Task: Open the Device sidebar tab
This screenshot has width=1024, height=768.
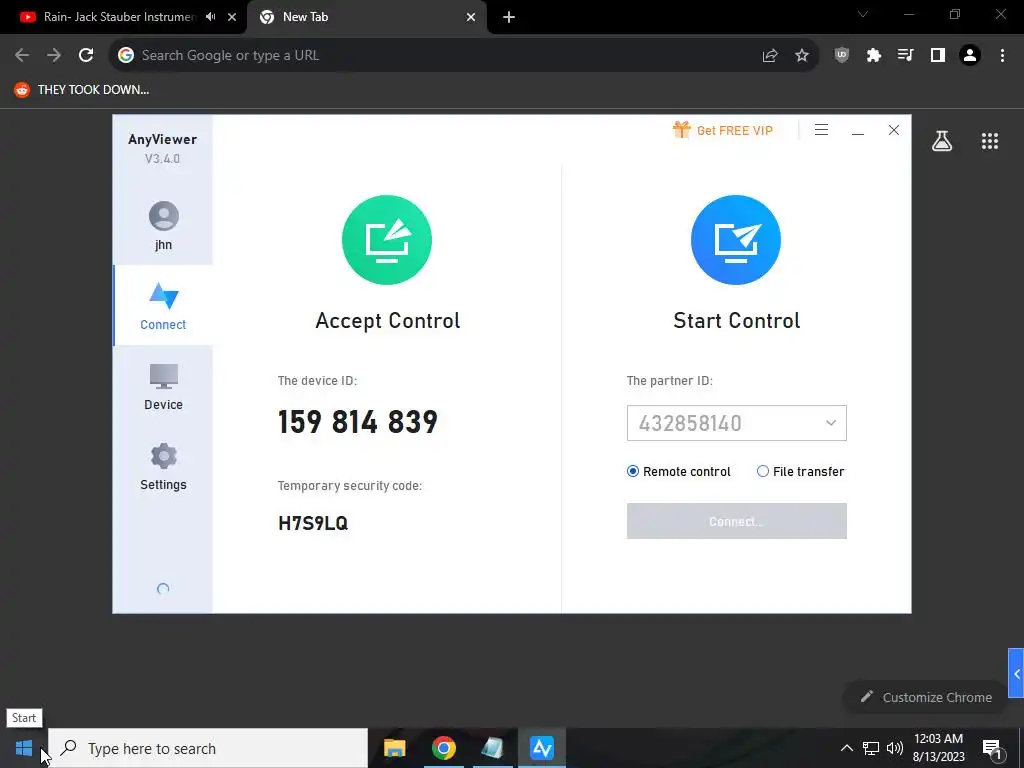Action: [163, 387]
